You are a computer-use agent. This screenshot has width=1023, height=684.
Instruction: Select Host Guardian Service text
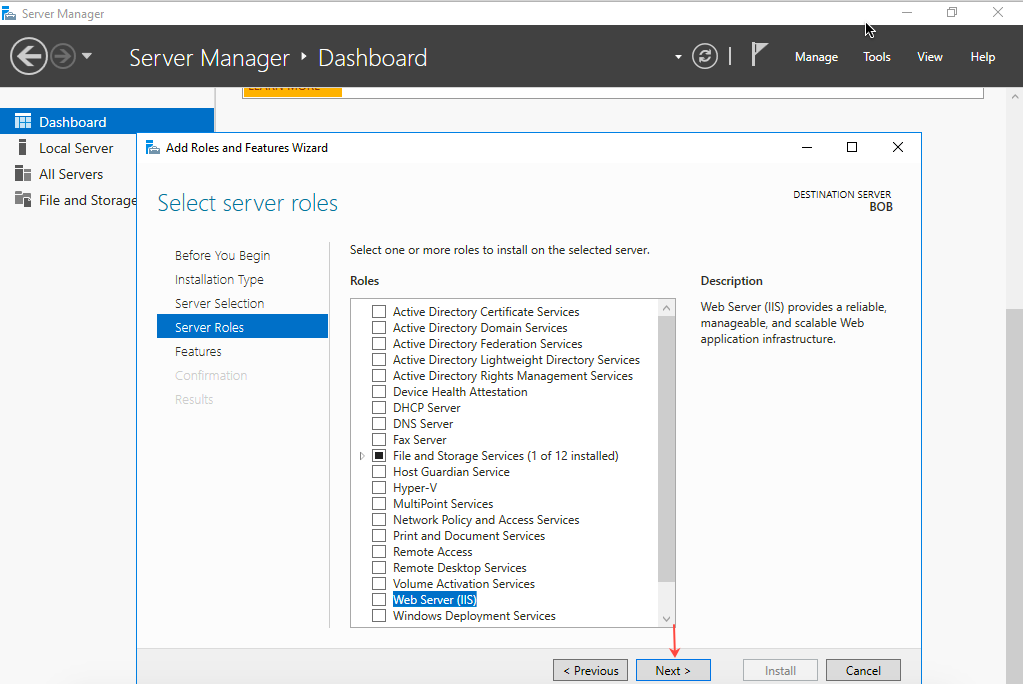(x=451, y=471)
